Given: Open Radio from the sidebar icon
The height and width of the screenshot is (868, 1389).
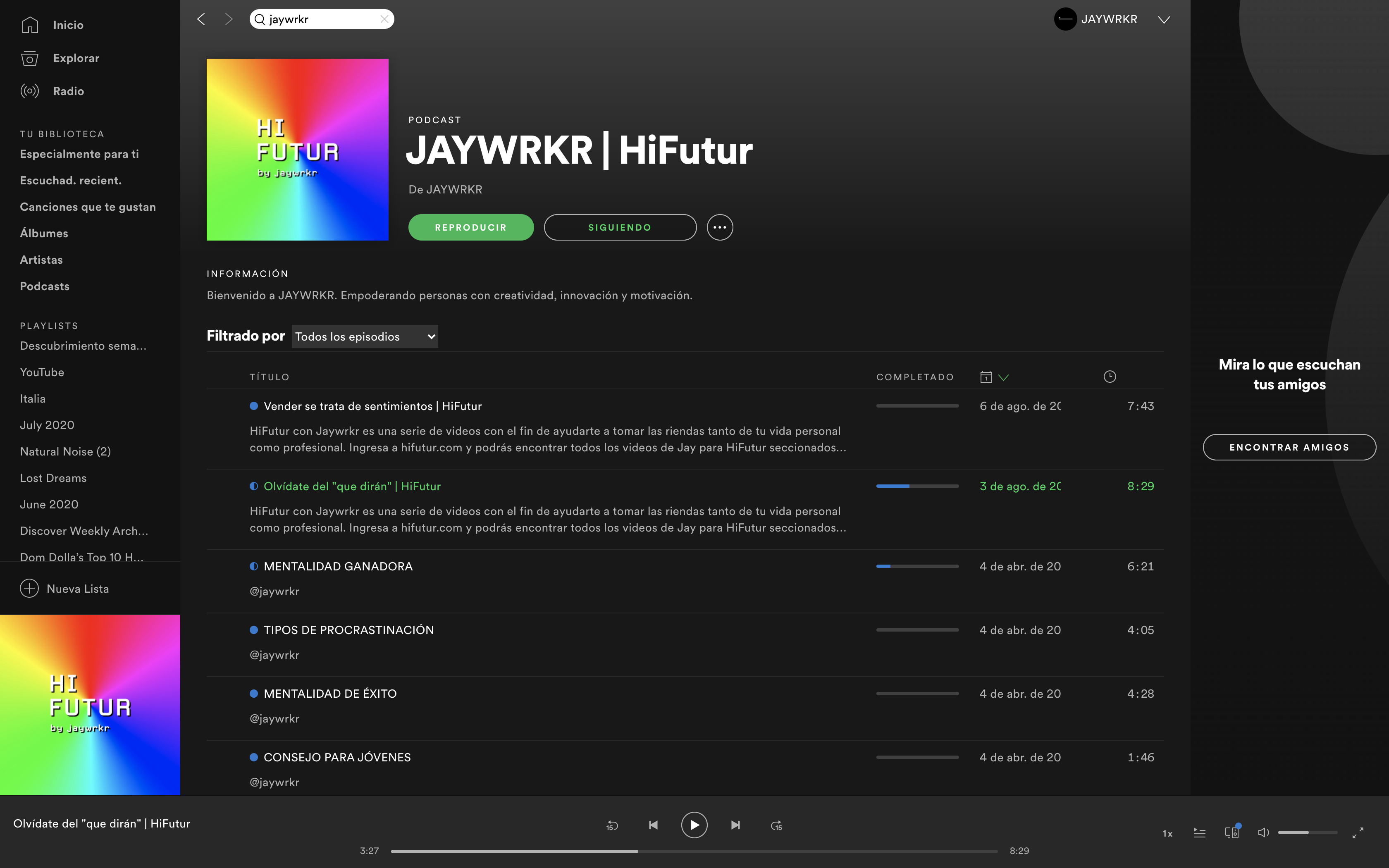Looking at the screenshot, I should tap(30, 91).
